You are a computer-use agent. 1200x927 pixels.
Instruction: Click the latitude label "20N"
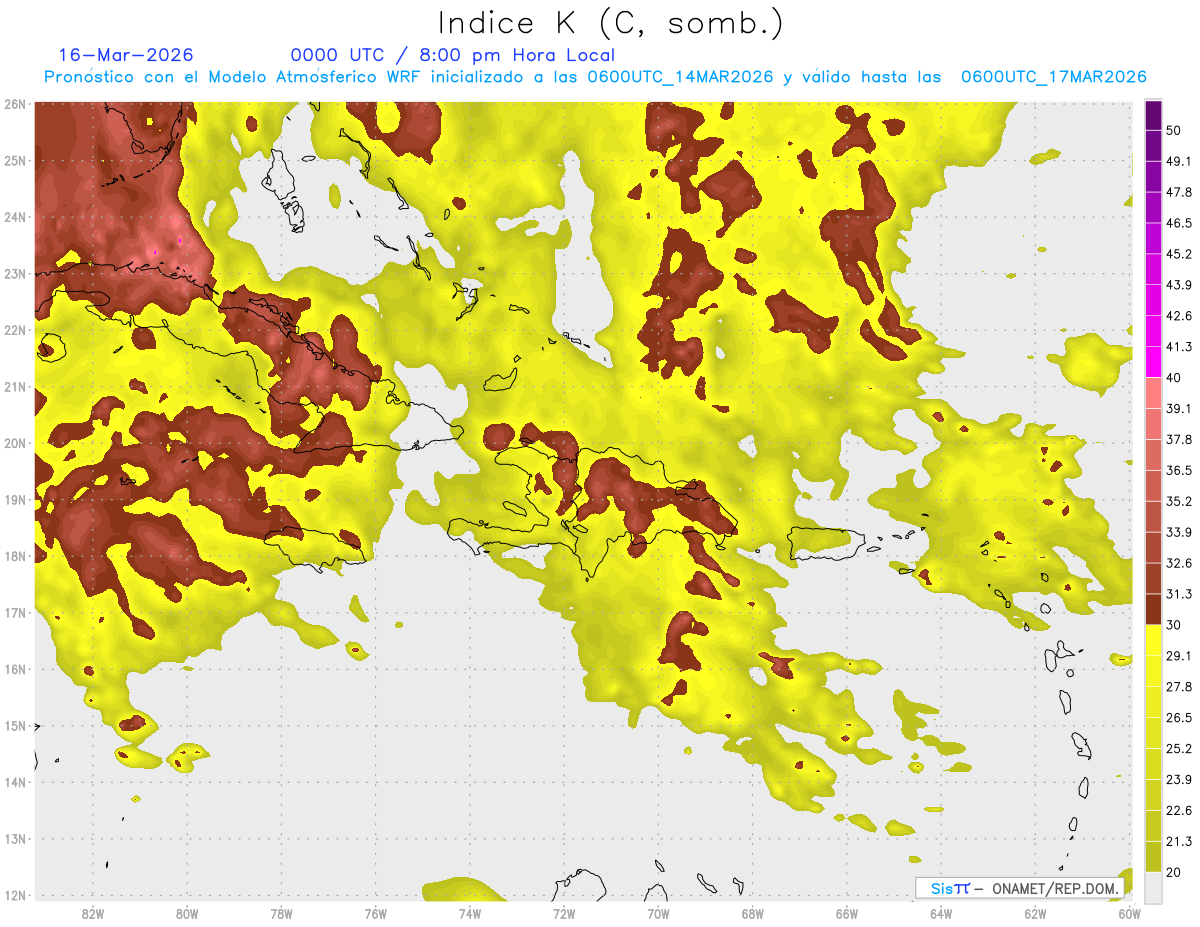15,443
